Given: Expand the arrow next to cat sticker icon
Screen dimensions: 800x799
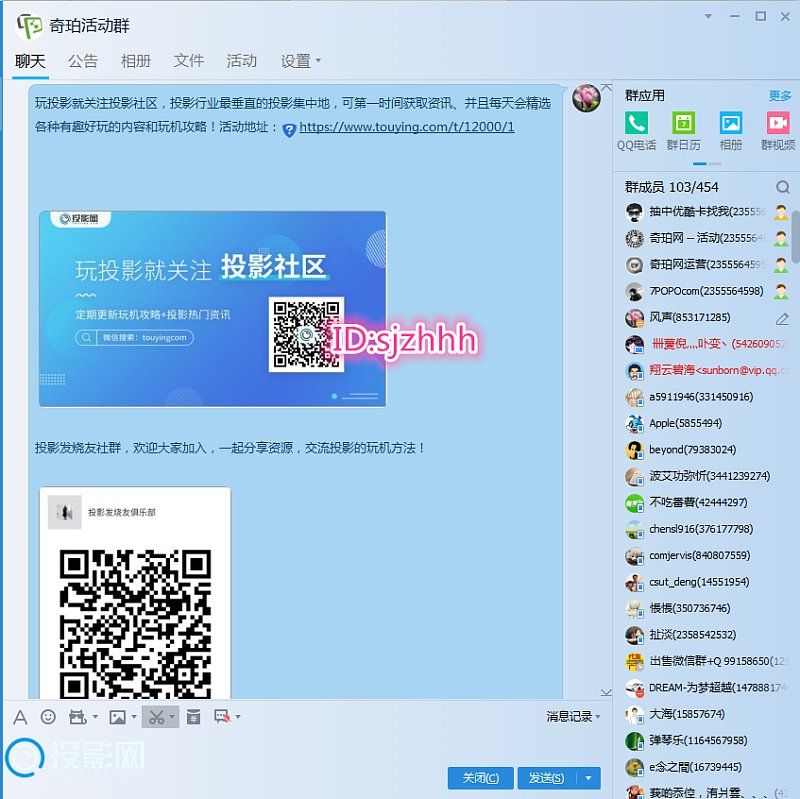Looking at the screenshot, I should 95,717.
